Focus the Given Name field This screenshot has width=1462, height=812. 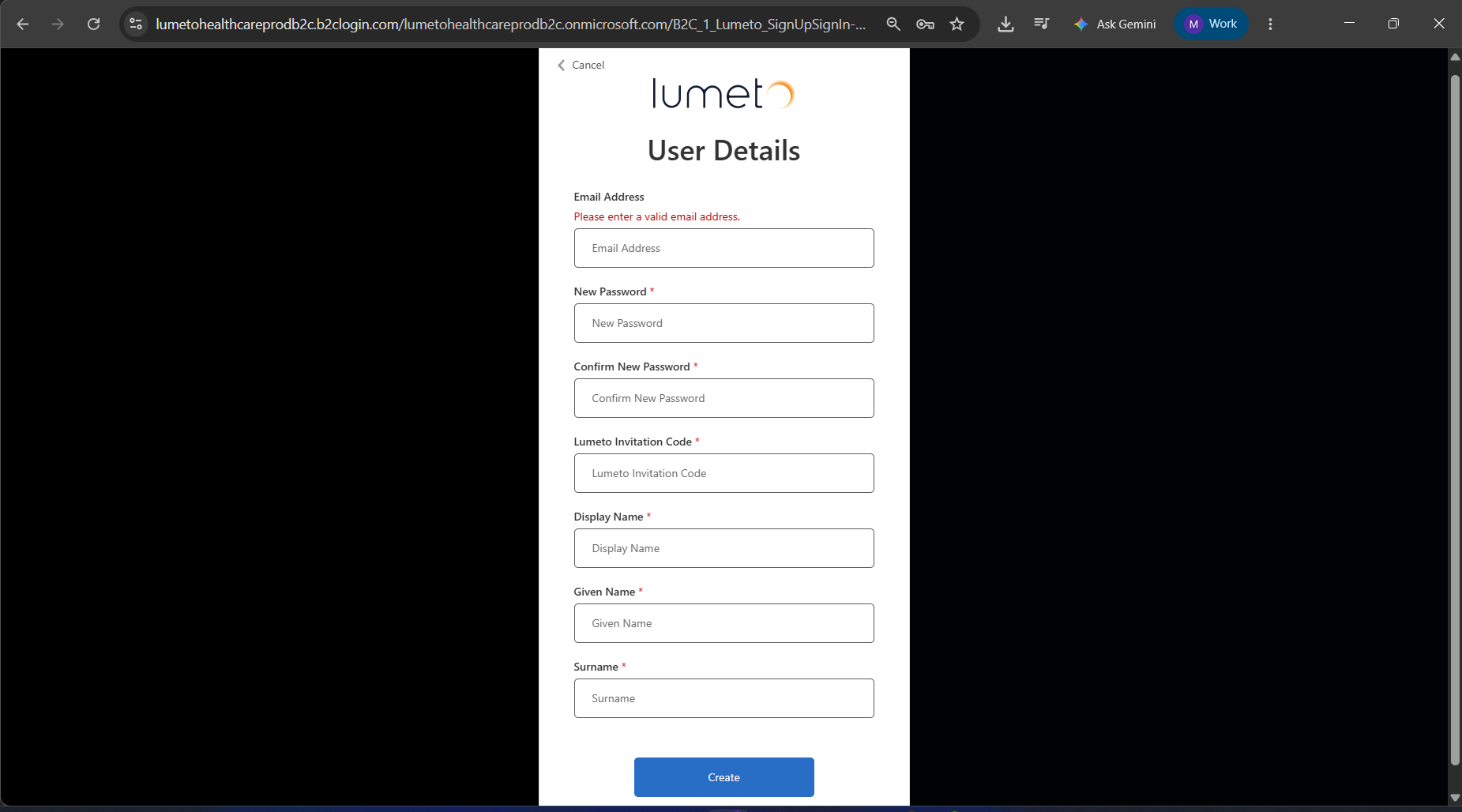(723, 623)
